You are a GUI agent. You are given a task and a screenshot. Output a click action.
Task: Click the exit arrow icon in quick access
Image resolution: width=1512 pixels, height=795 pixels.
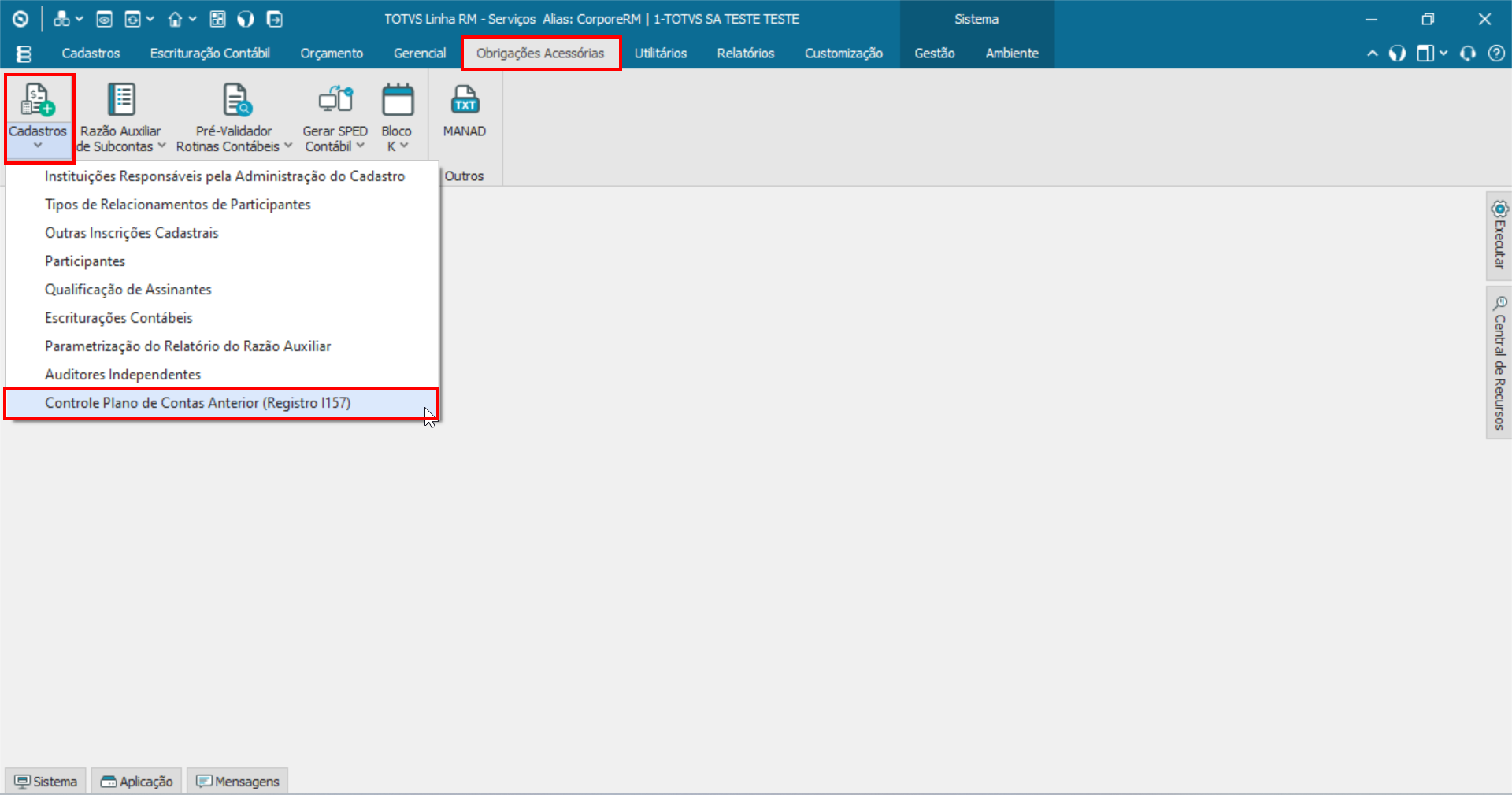(274, 19)
